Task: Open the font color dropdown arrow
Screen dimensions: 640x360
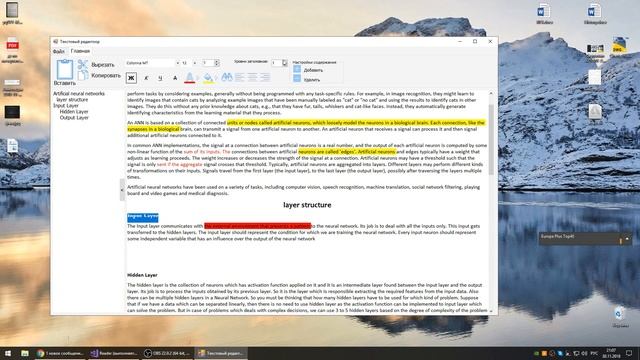Action: [198, 78]
